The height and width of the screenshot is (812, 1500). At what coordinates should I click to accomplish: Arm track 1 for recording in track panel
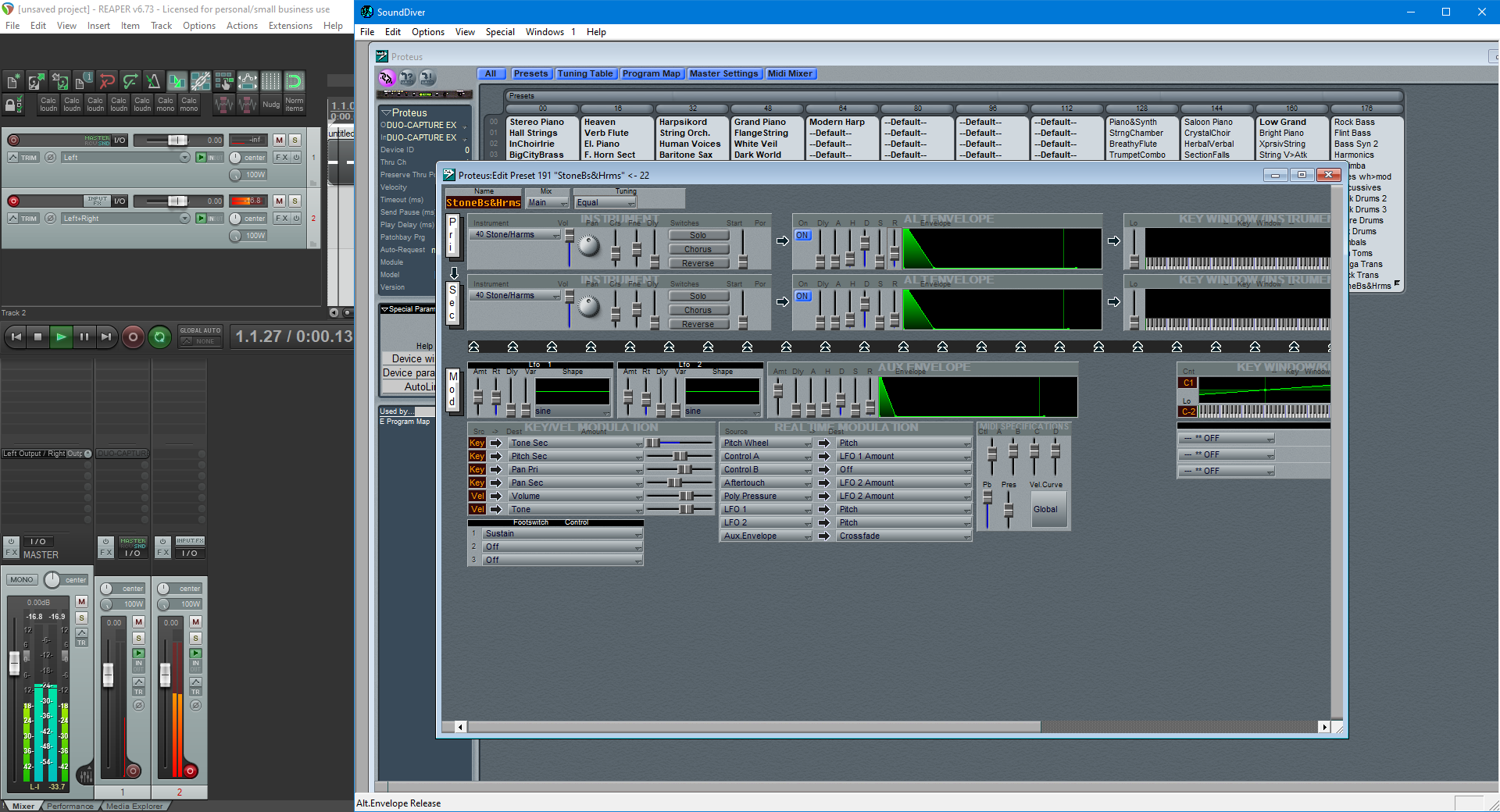point(13,140)
